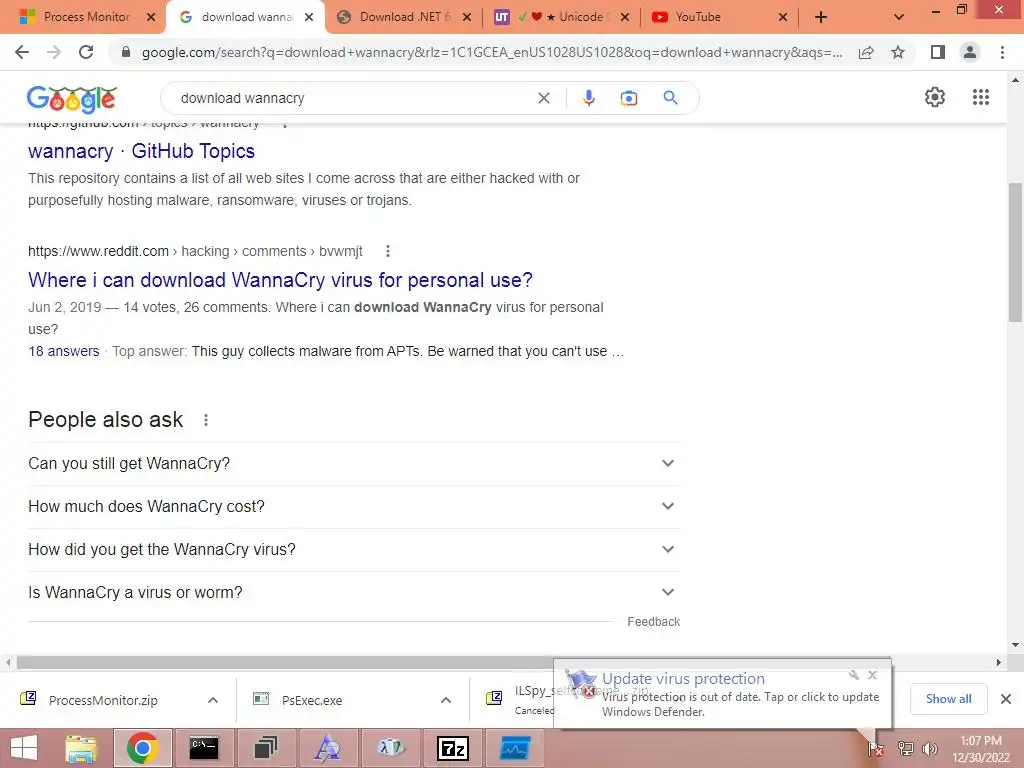The width and height of the screenshot is (1024, 768).
Task: Bookmark this page with the star icon
Action: tap(898, 52)
